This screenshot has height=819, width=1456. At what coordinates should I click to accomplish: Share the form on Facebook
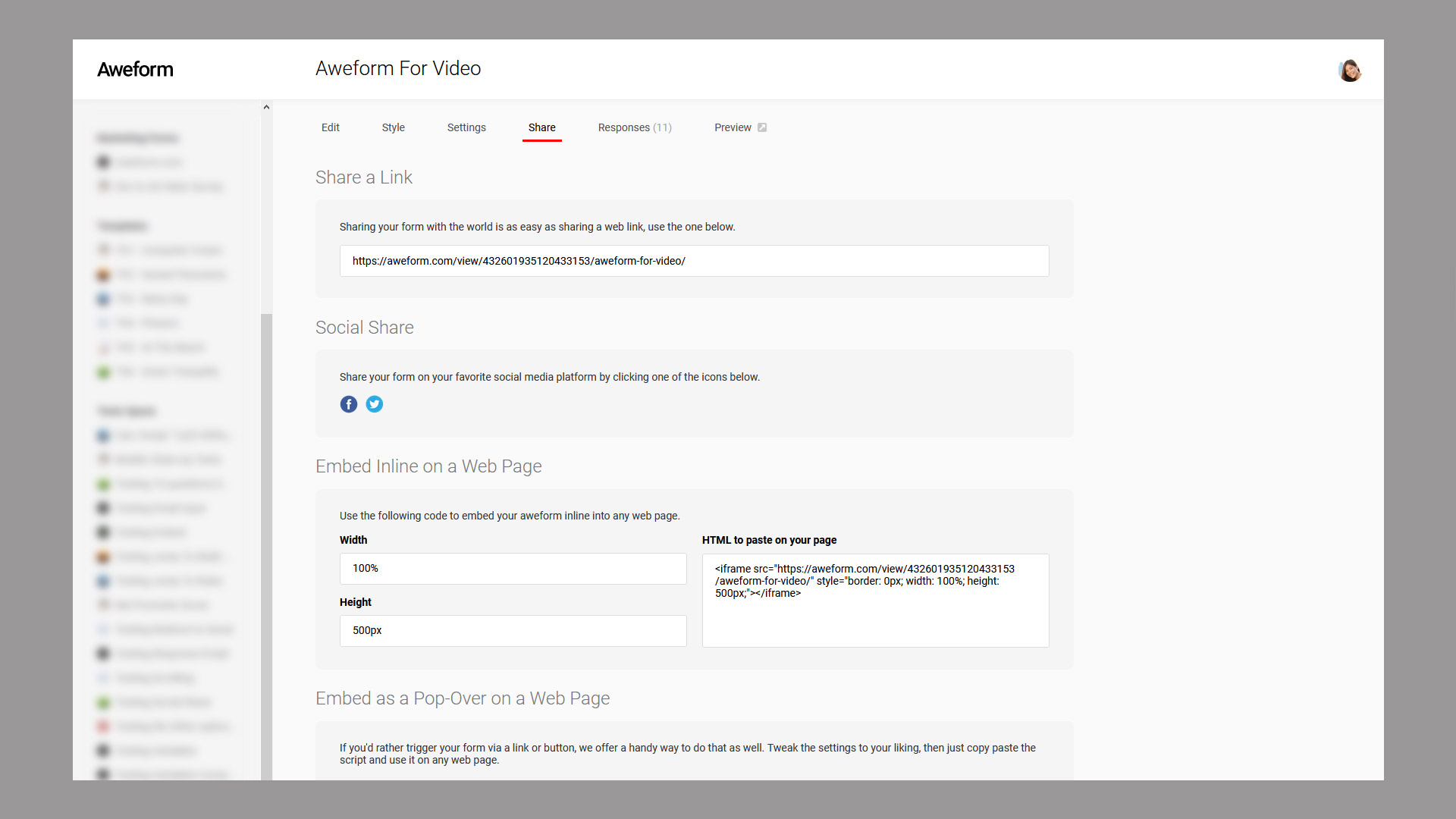coord(349,404)
